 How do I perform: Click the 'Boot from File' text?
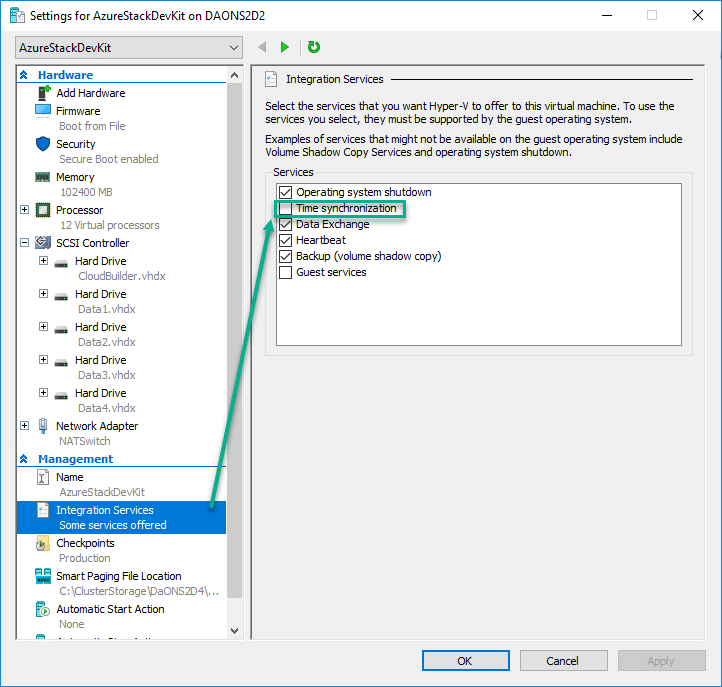pos(92,126)
